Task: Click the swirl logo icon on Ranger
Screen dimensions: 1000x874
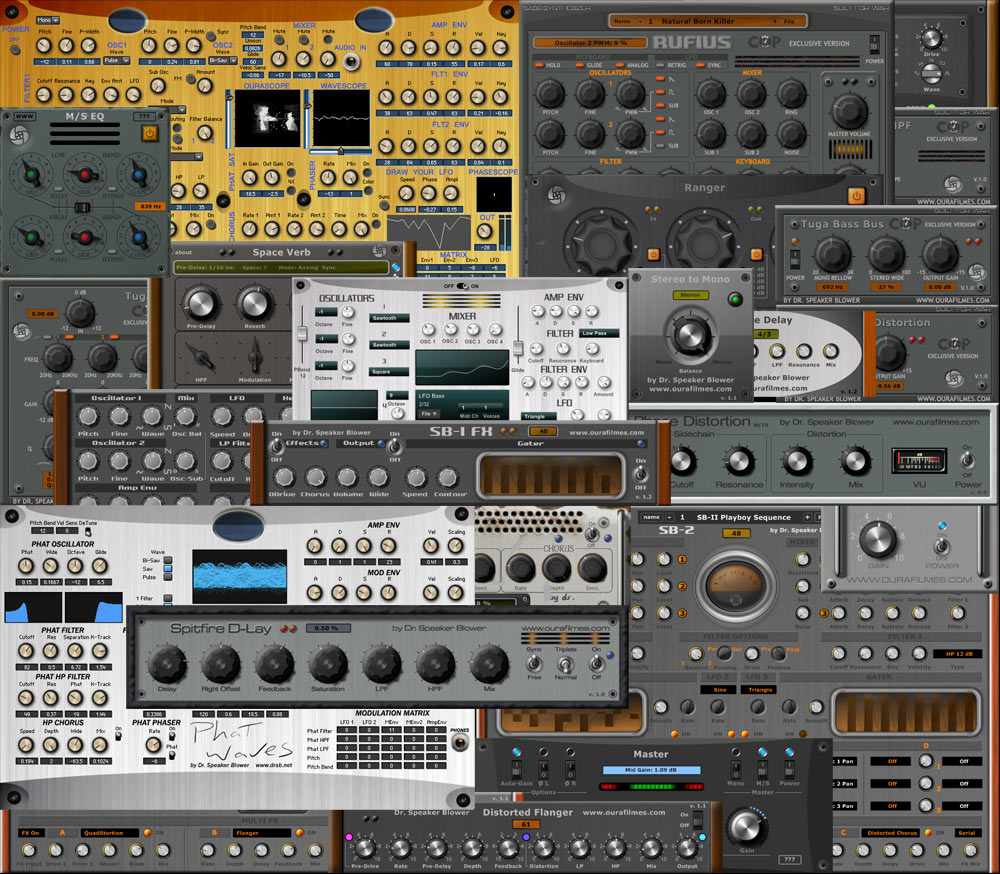Action: coord(555,195)
